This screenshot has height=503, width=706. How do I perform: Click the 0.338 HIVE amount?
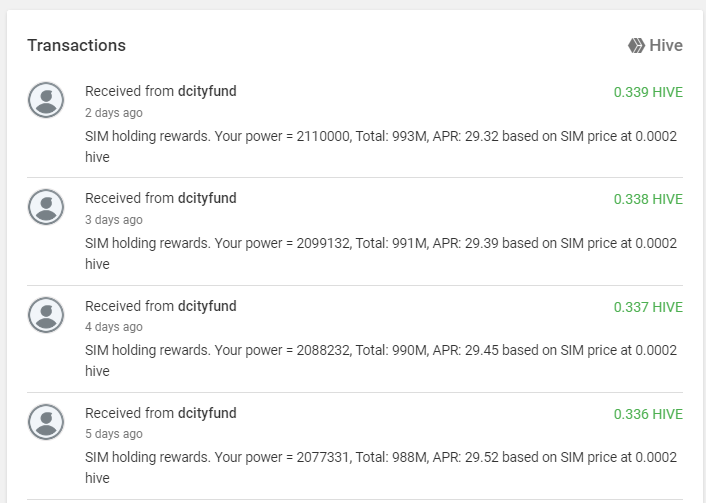(x=648, y=199)
